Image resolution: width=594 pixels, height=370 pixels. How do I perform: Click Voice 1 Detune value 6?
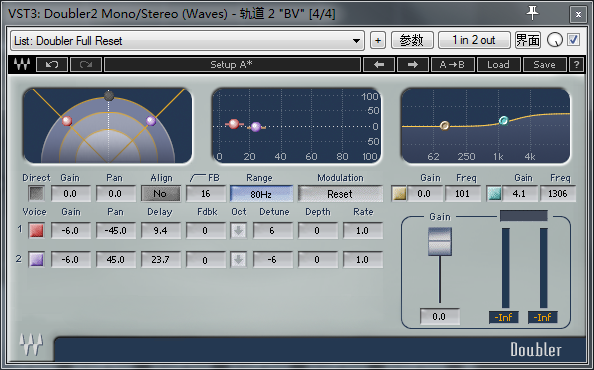pos(273,230)
